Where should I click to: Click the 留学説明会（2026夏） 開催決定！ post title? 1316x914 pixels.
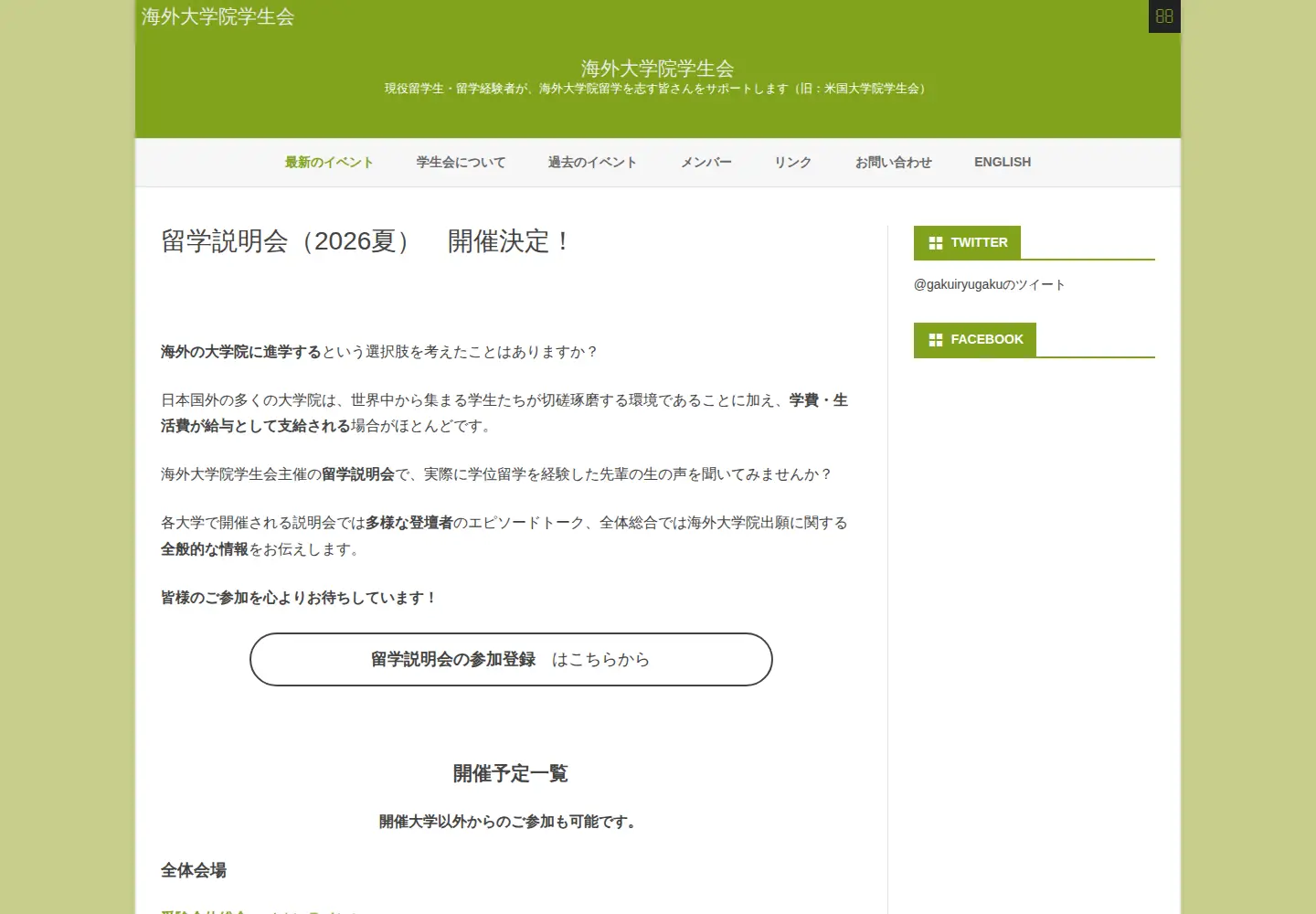(366, 241)
